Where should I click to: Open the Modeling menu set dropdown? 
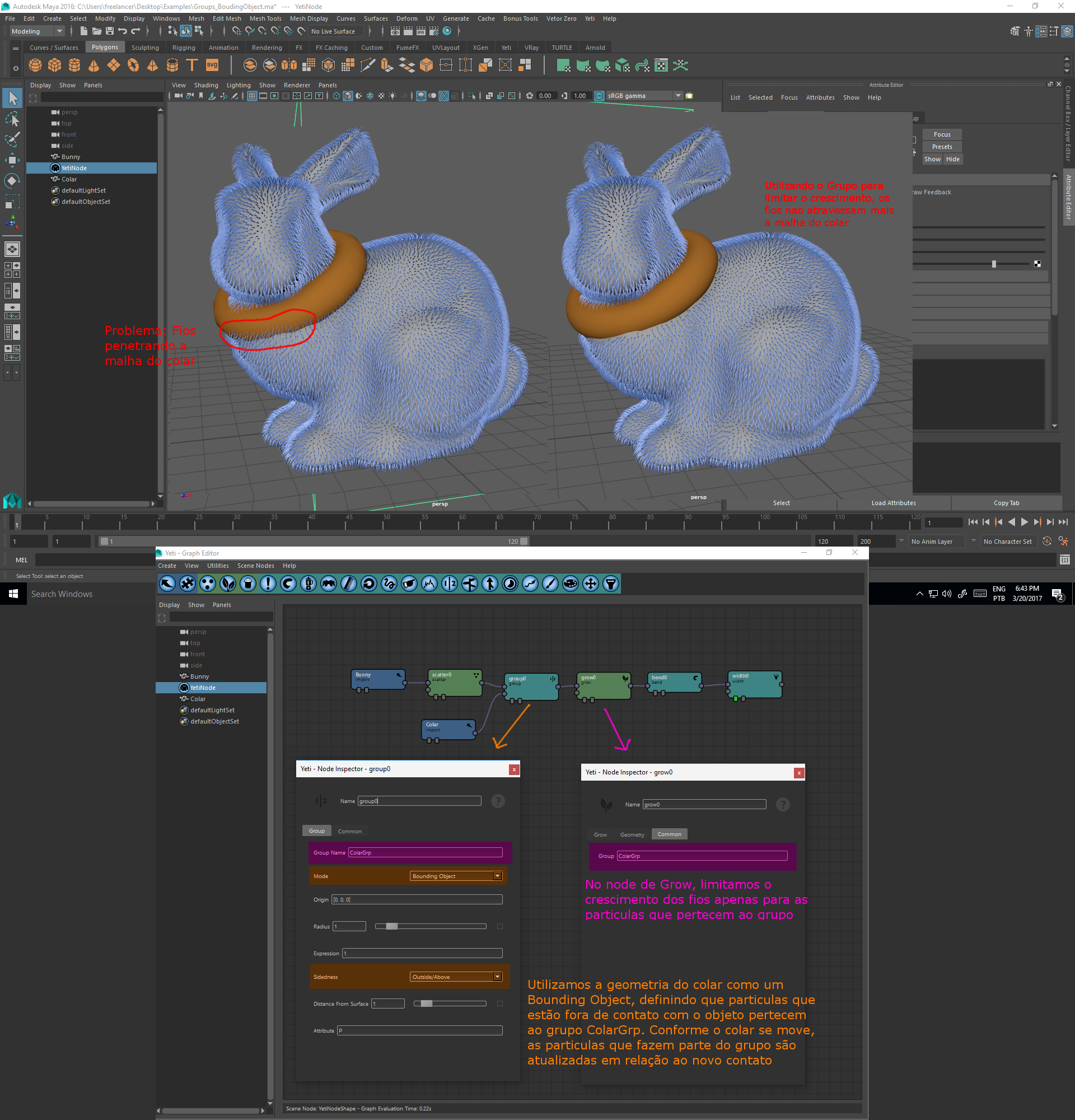[38, 31]
